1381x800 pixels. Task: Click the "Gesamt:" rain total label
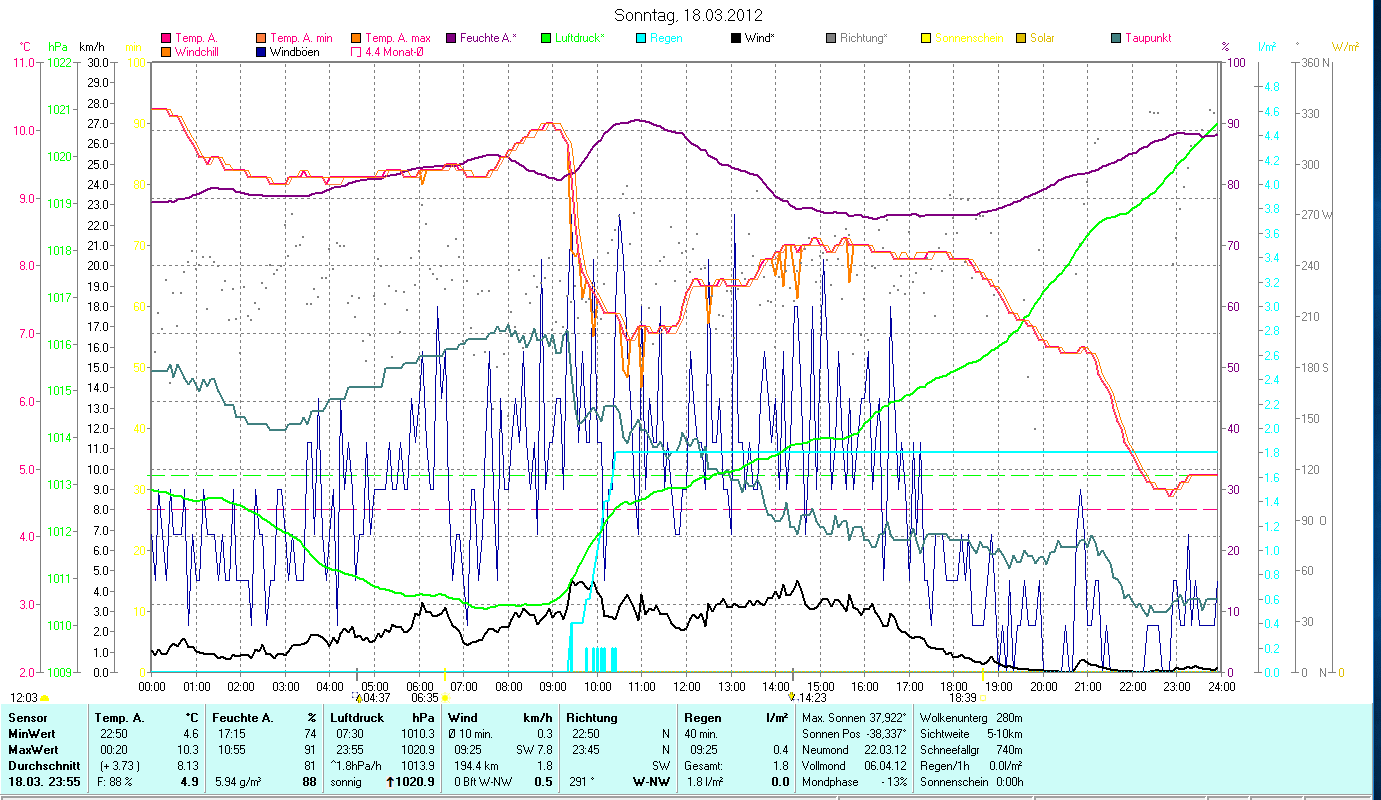pyautogui.click(x=703, y=766)
